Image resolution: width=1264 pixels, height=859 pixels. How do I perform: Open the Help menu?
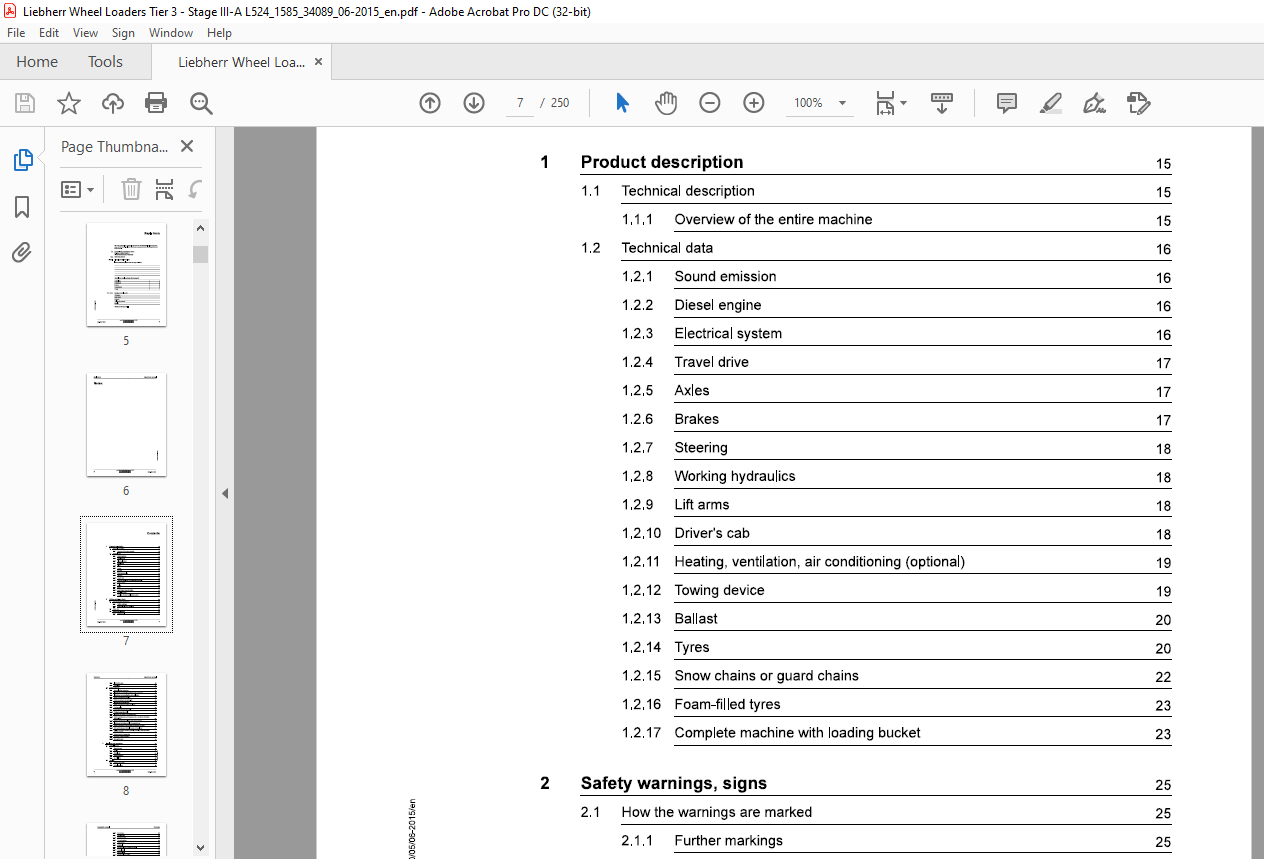click(x=219, y=33)
